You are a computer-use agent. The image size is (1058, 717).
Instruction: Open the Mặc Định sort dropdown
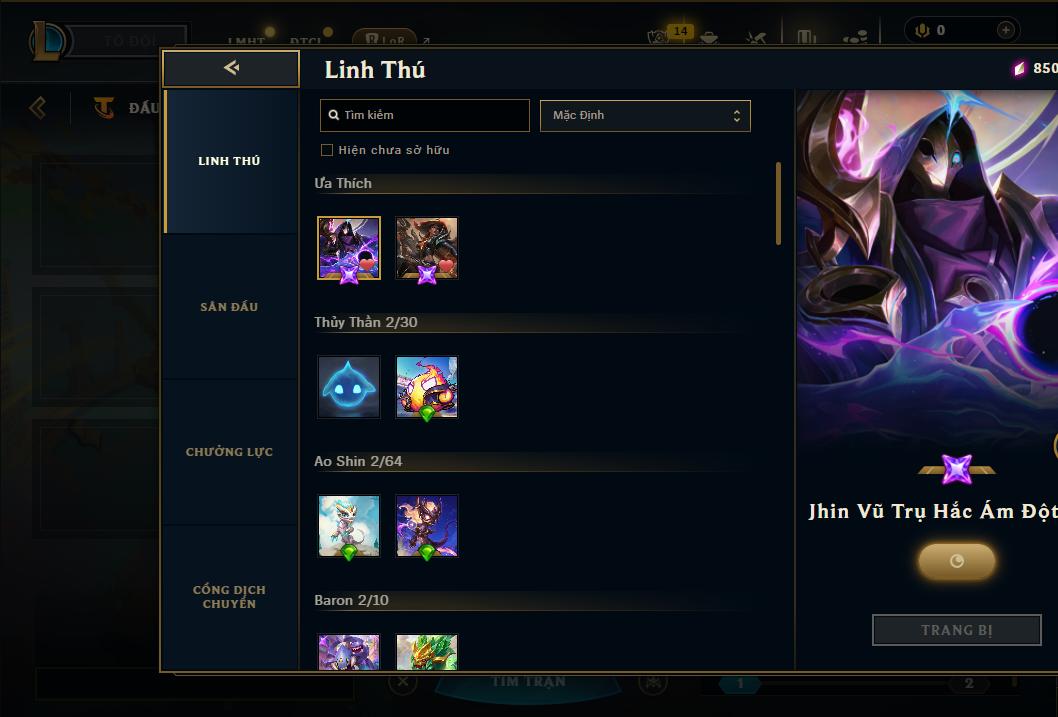click(x=645, y=115)
